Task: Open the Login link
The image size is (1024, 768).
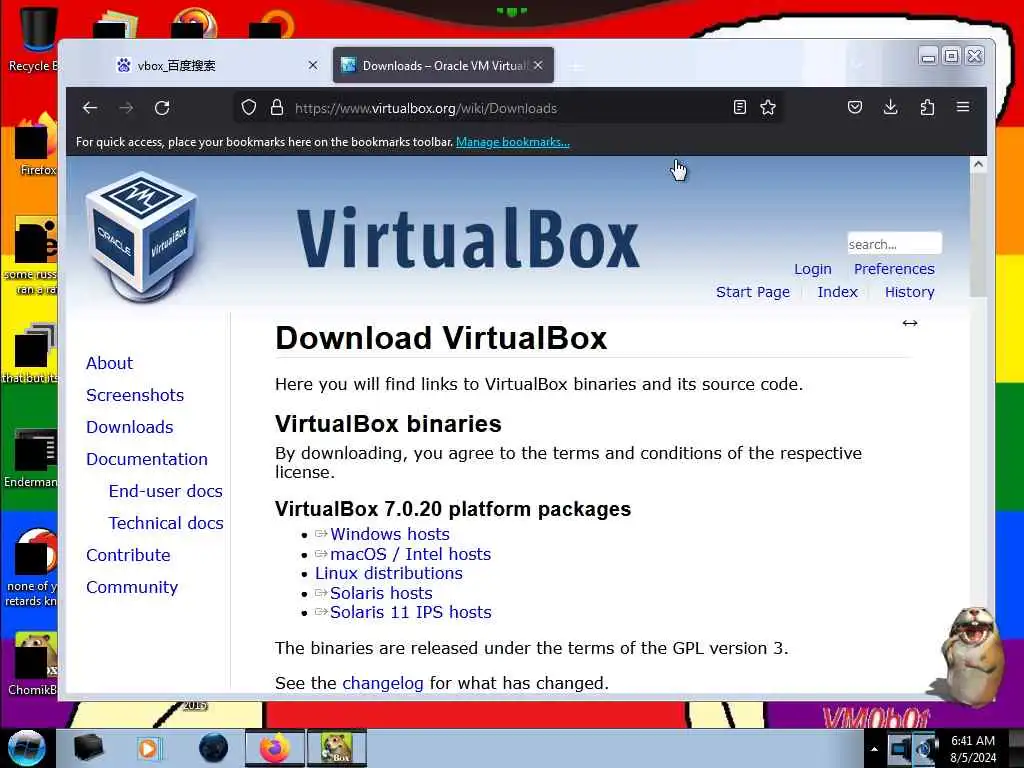Action: [812, 269]
